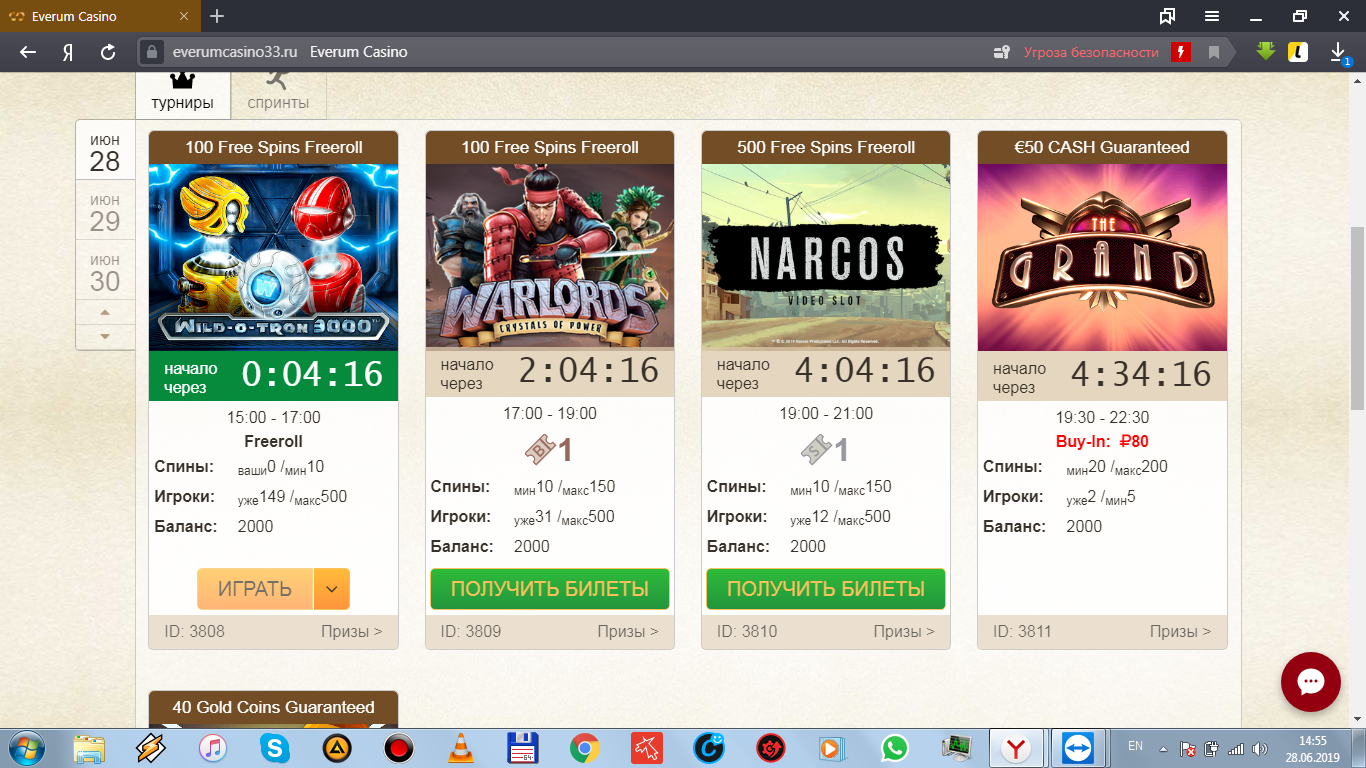Screen dimensions: 1366x768
Task: Open Призы for tournament ID 3810
Action: [x=904, y=631]
